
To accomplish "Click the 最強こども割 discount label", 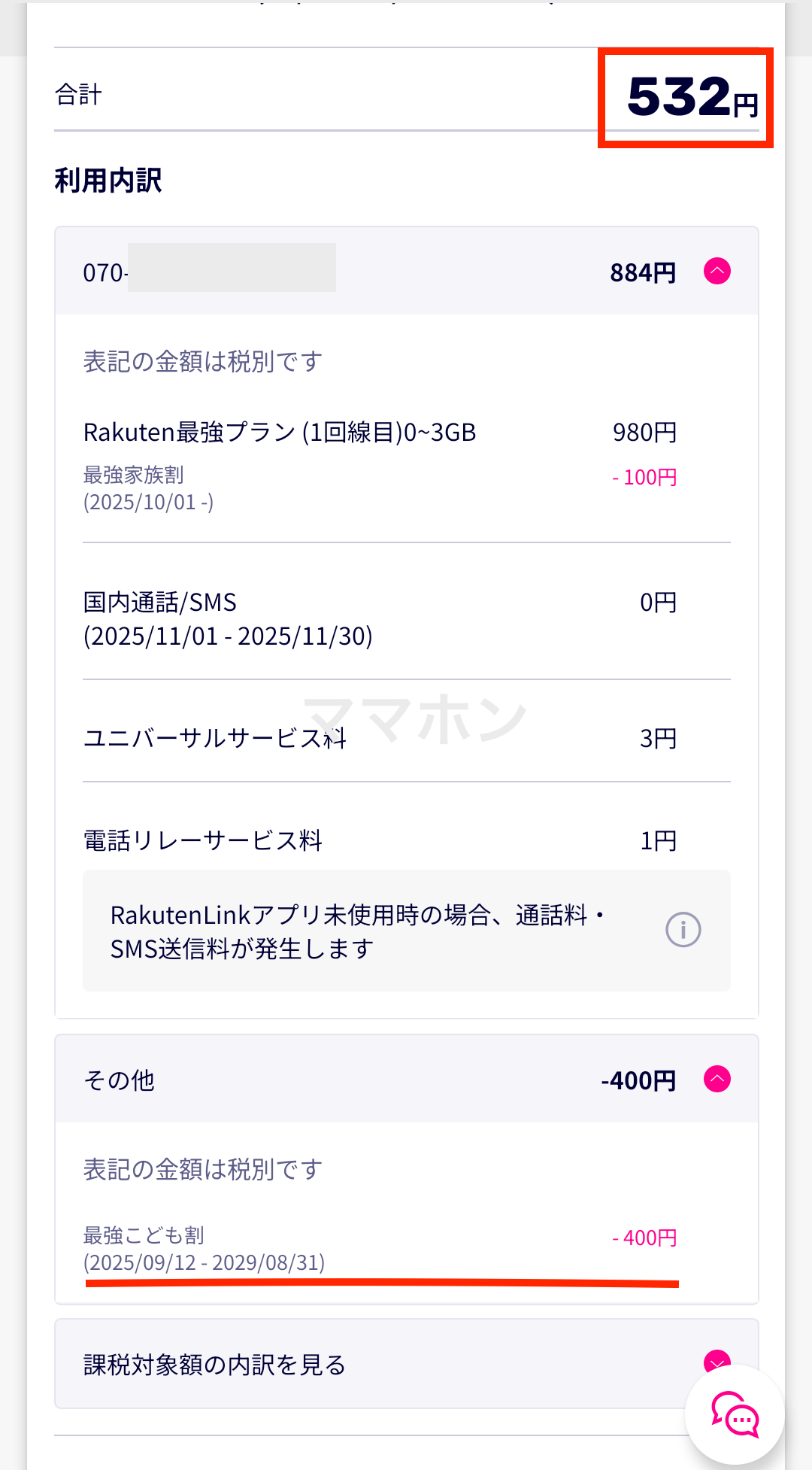I will [x=144, y=1235].
